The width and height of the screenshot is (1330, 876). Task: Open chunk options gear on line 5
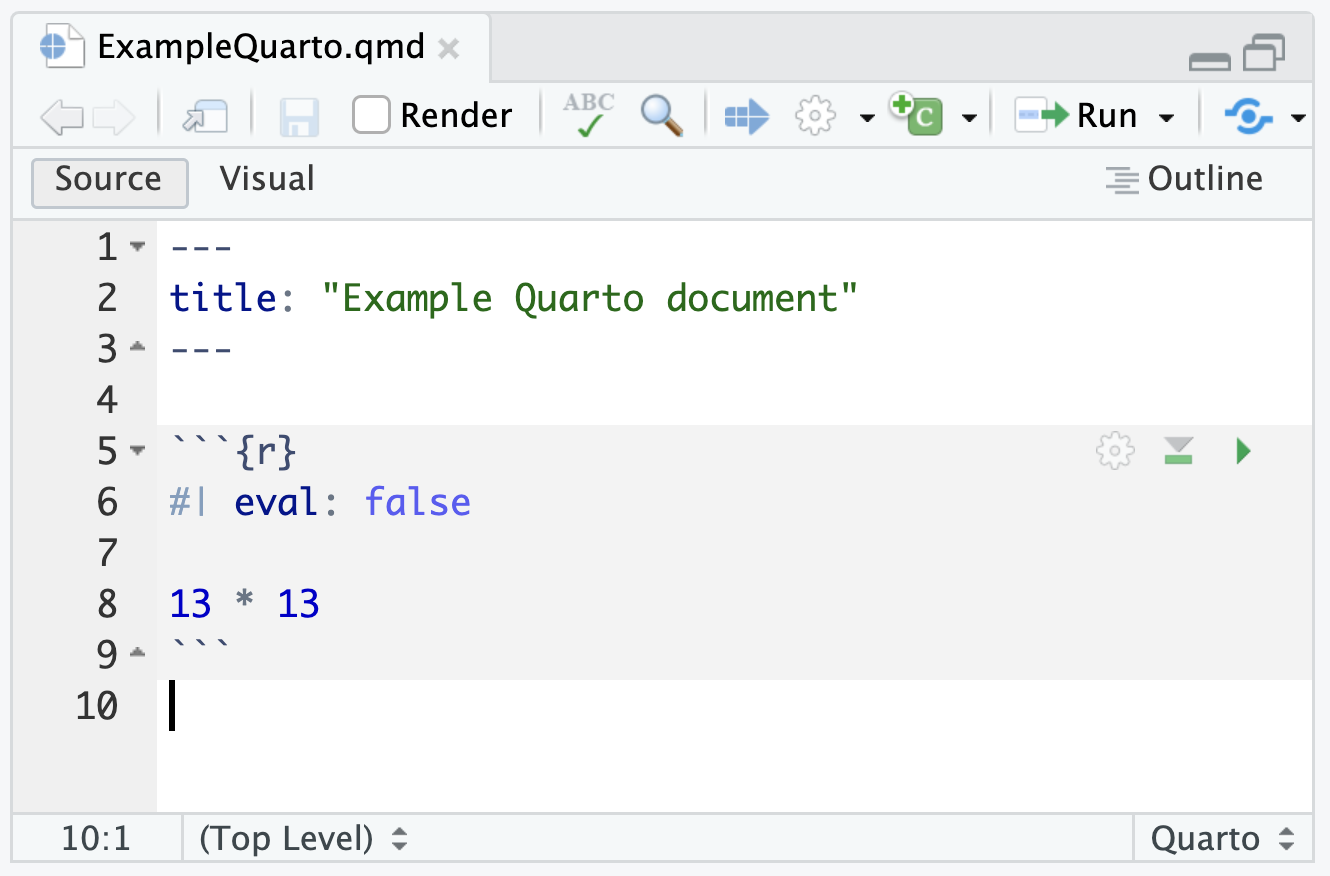point(1116,452)
